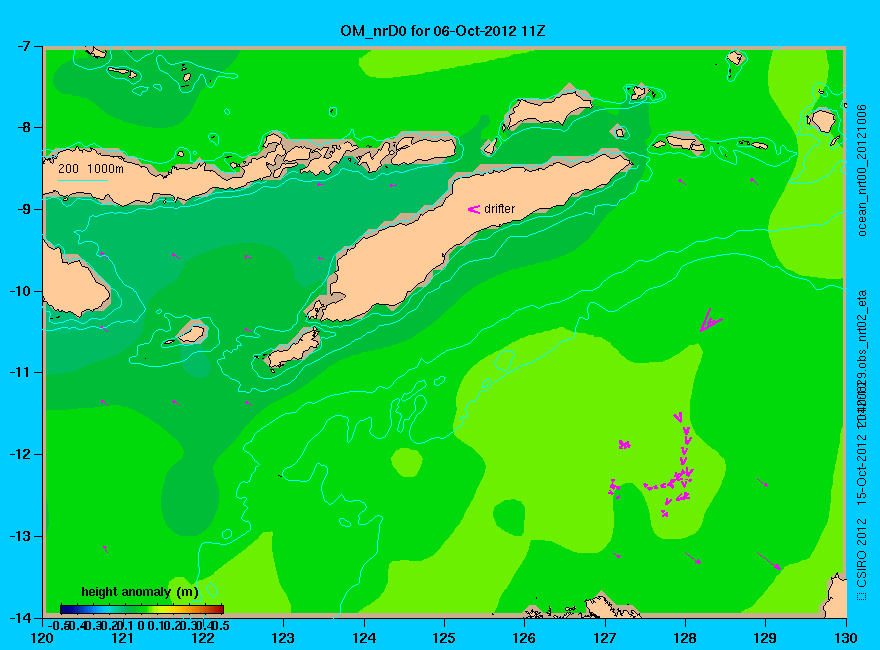Screen dimensions: 880x650
Task: Click the large magenta drifter arrow near 128E 10.4S
Action: pos(710,321)
